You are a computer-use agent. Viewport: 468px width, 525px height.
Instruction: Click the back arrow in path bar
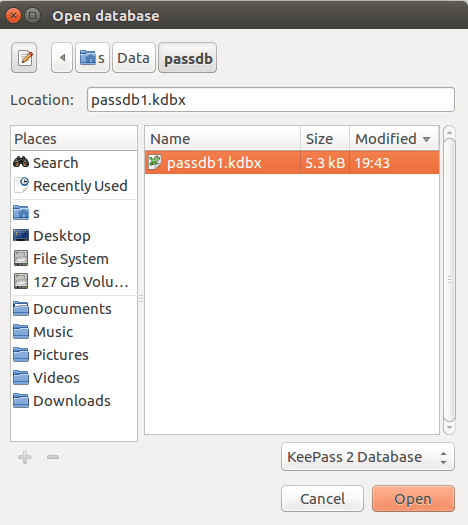pyautogui.click(x=62, y=58)
